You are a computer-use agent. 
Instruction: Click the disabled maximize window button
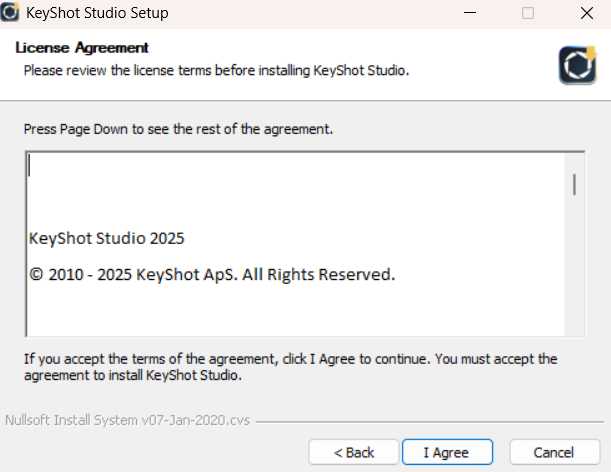[x=527, y=13]
